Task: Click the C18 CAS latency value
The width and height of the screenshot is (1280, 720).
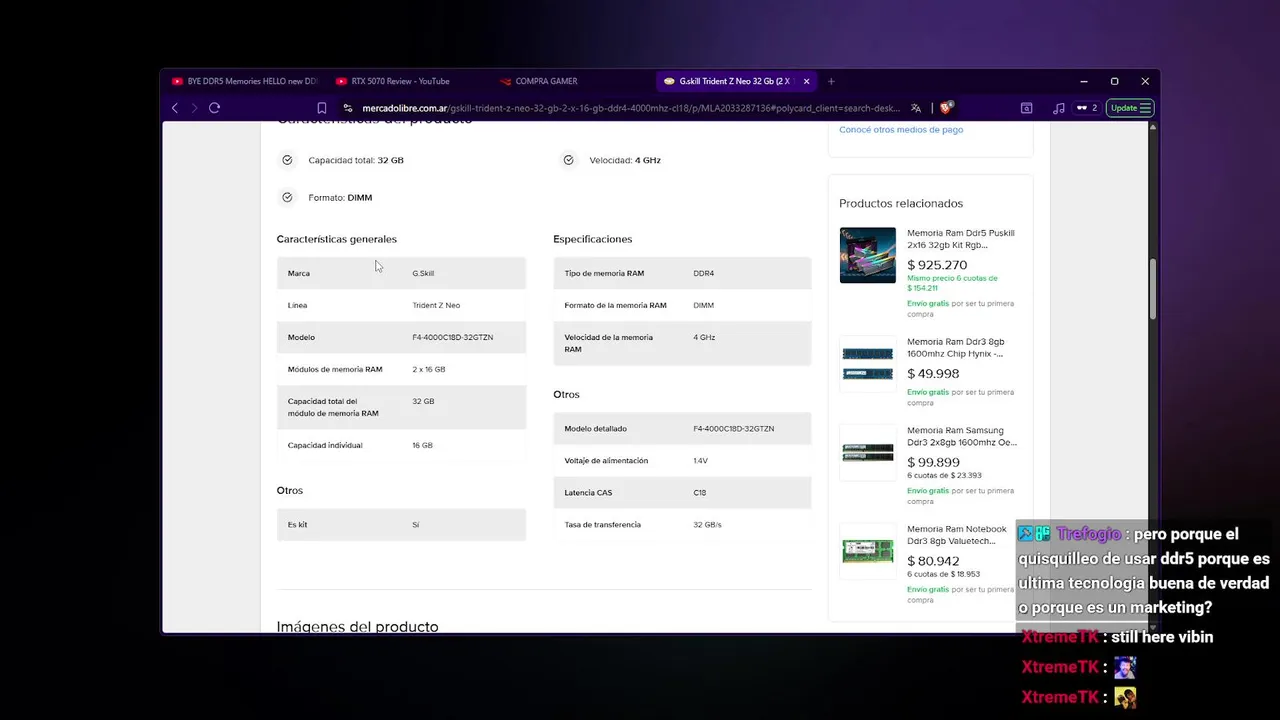Action: click(699, 493)
